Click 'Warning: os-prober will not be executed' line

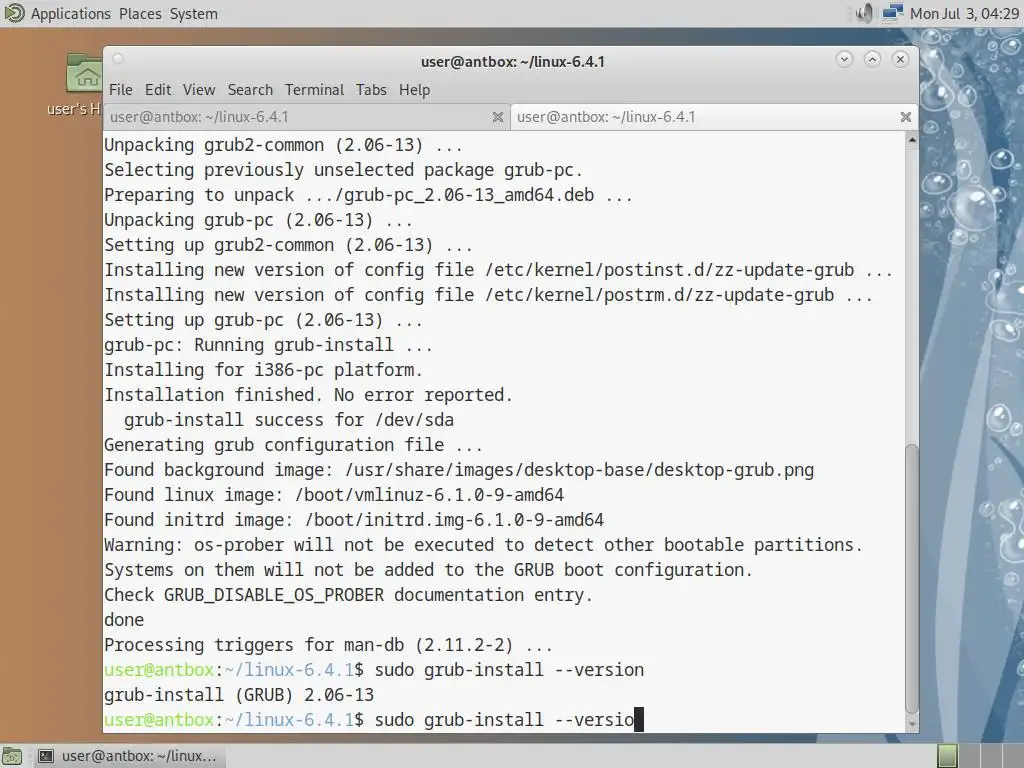coord(483,545)
